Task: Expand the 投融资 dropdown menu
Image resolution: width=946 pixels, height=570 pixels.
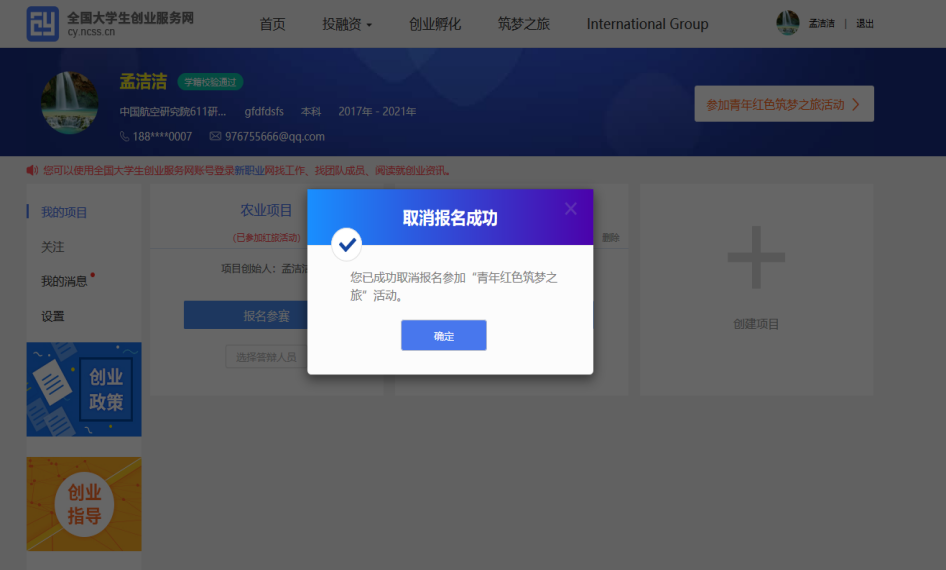Action: (x=346, y=24)
